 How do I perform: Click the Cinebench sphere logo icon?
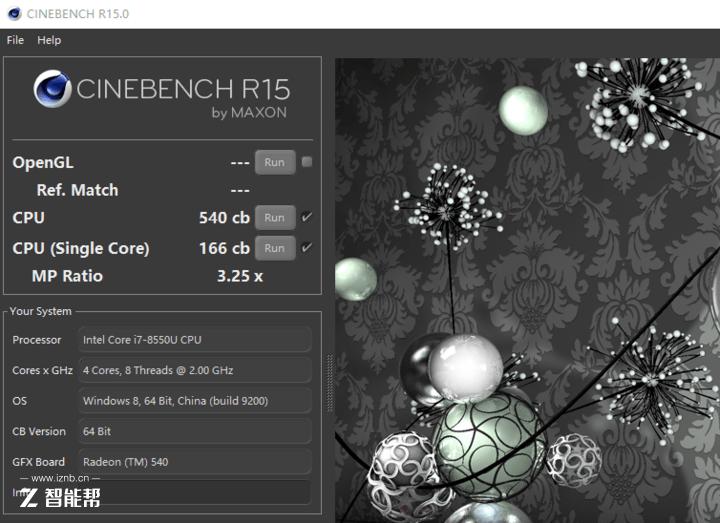52,89
